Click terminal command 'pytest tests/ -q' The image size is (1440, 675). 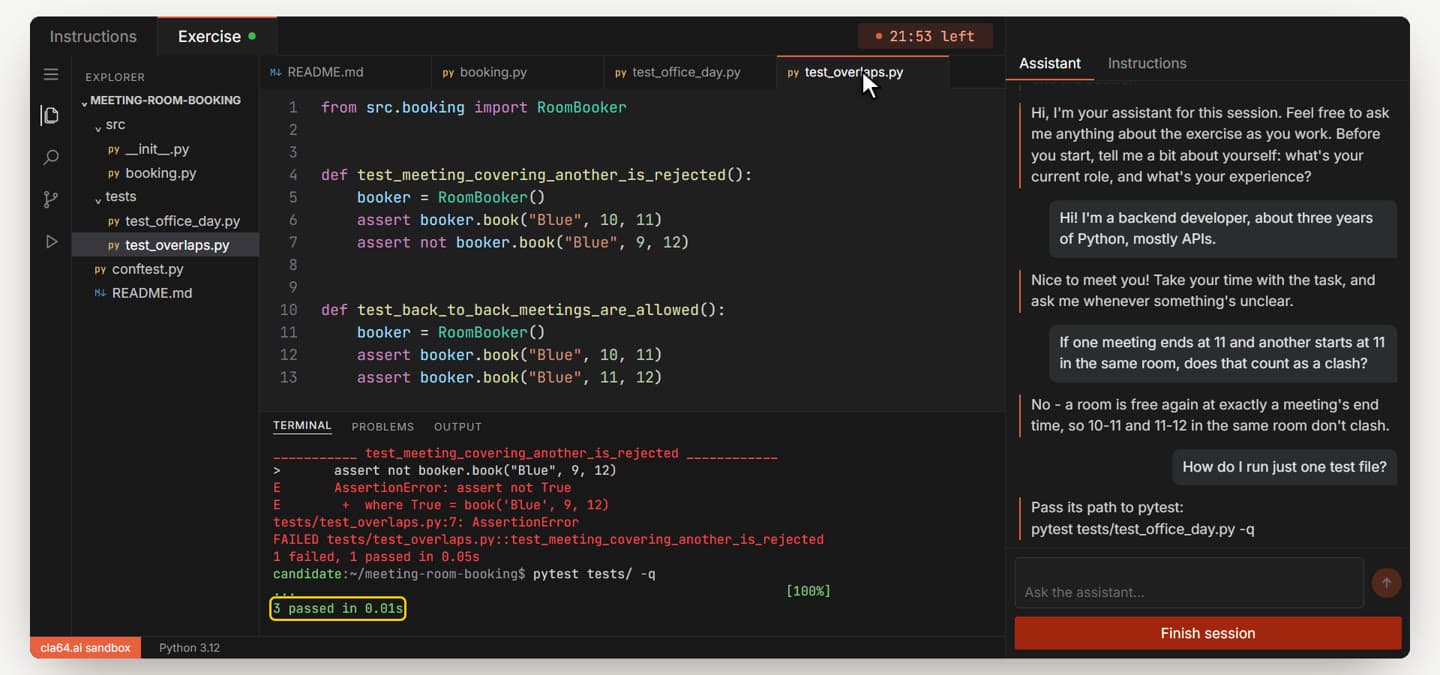tap(594, 574)
